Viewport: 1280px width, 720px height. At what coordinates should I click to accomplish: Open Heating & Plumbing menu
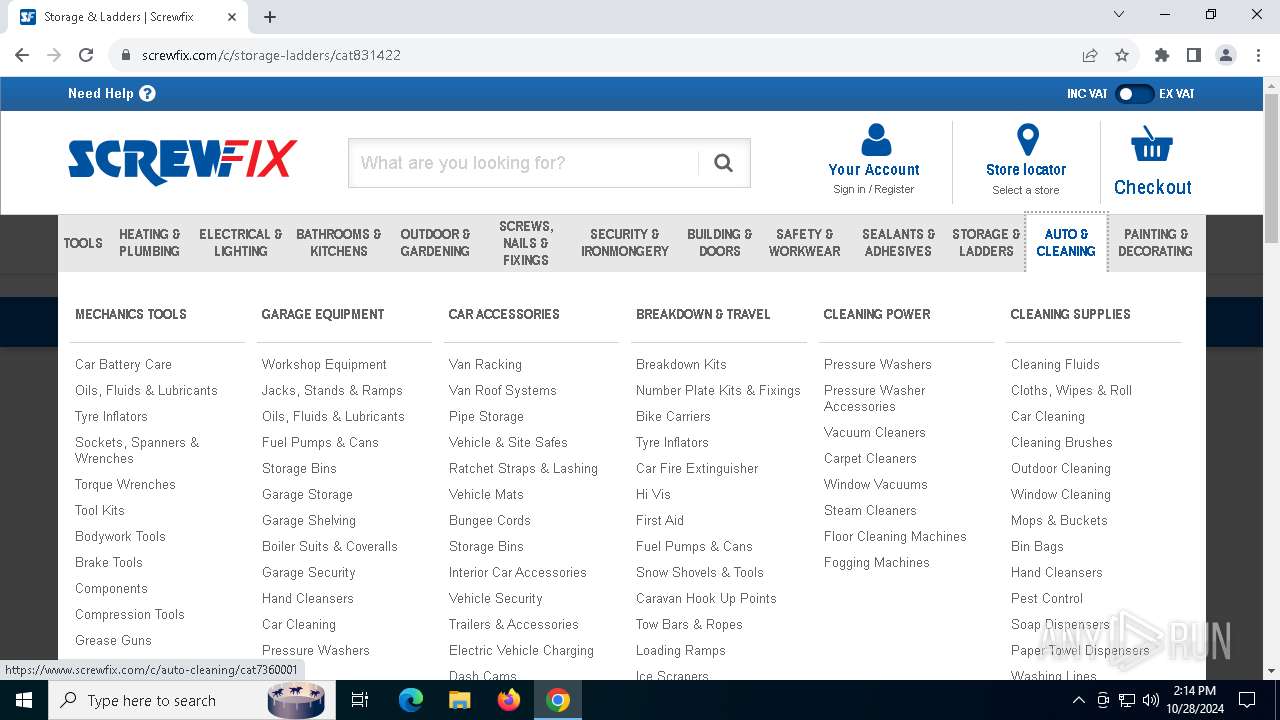[x=150, y=243]
